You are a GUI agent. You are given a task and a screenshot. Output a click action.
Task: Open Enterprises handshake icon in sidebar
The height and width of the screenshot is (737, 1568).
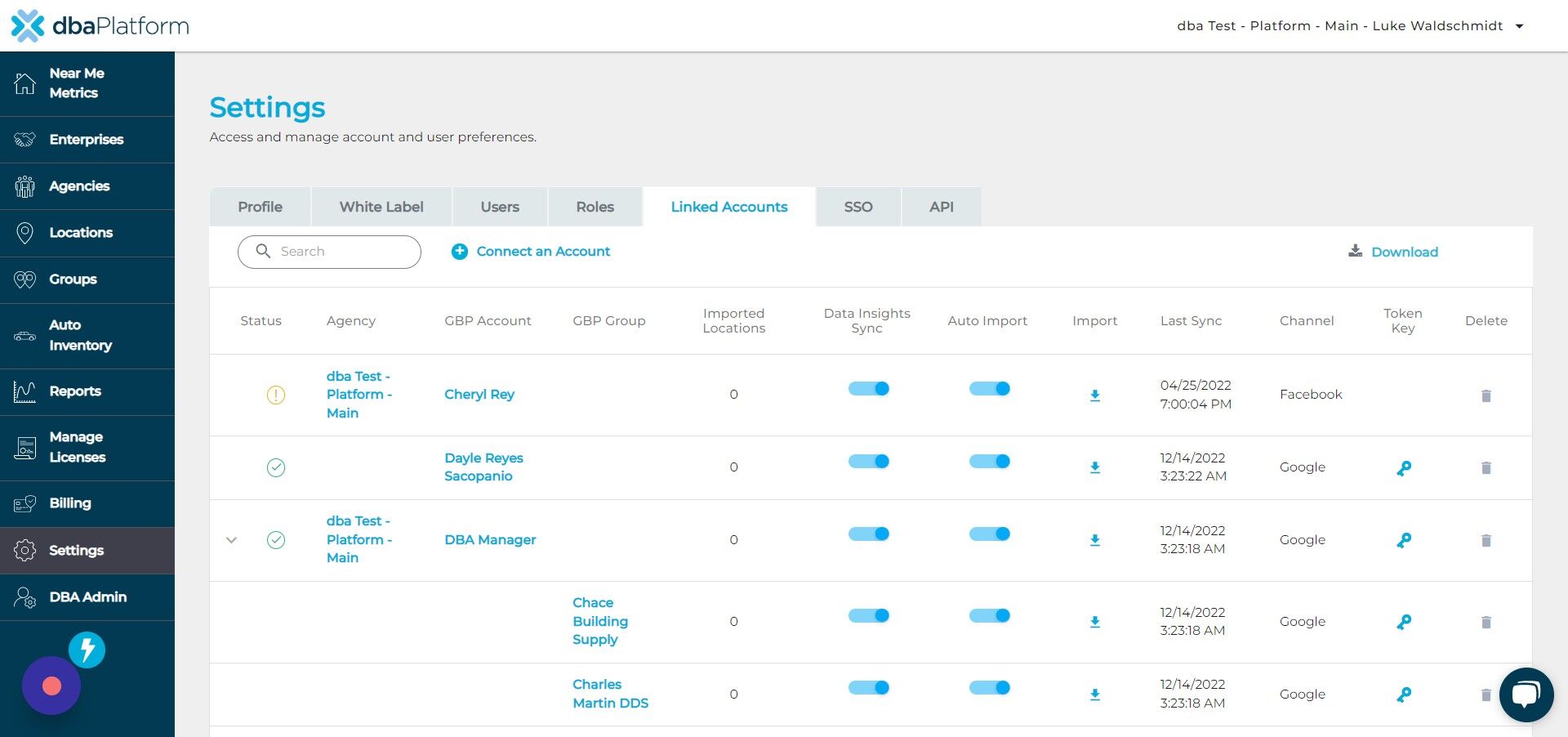[25, 140]
